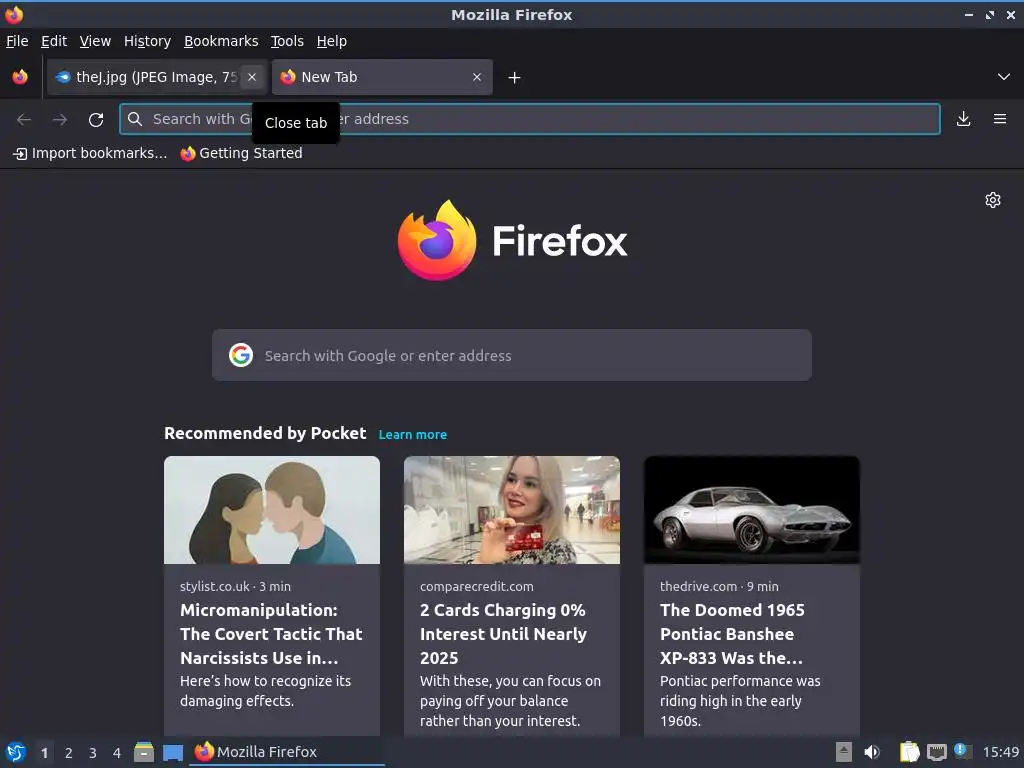Click thedrive.com source text
Image resolution: width=1024 pixels, height=768 pixels.
click(699, 586)
